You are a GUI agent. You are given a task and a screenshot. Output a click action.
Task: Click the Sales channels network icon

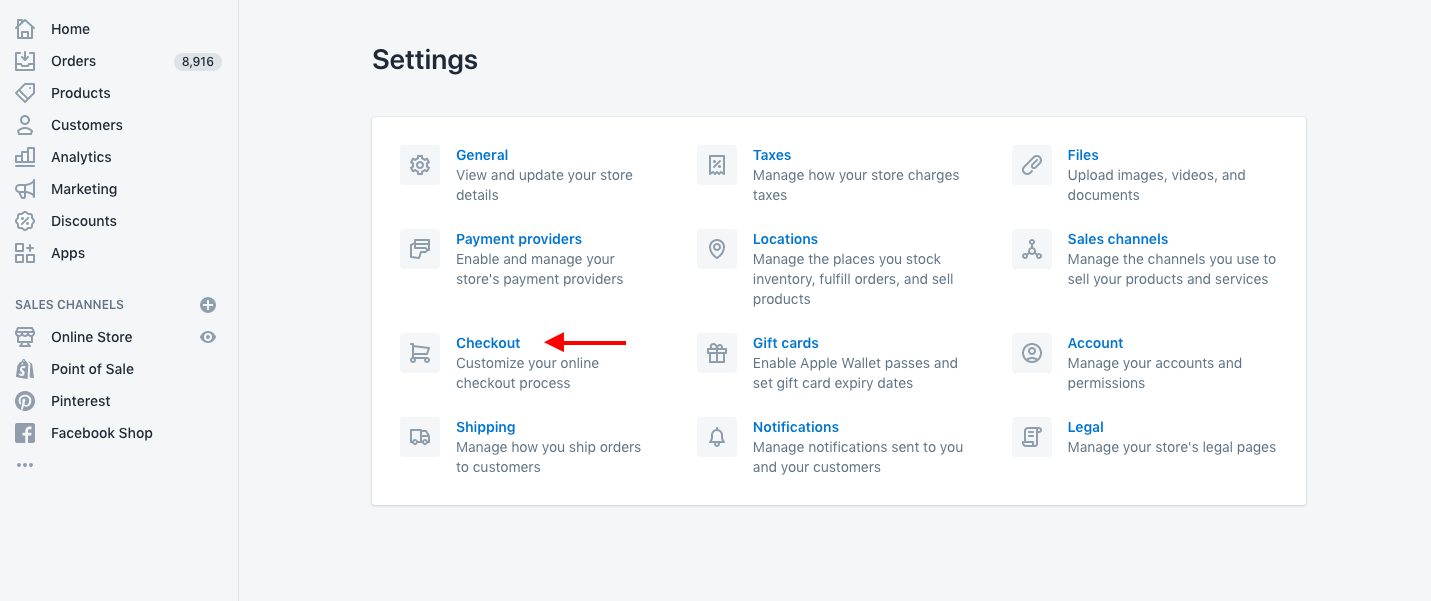[x=1032, y=249]
